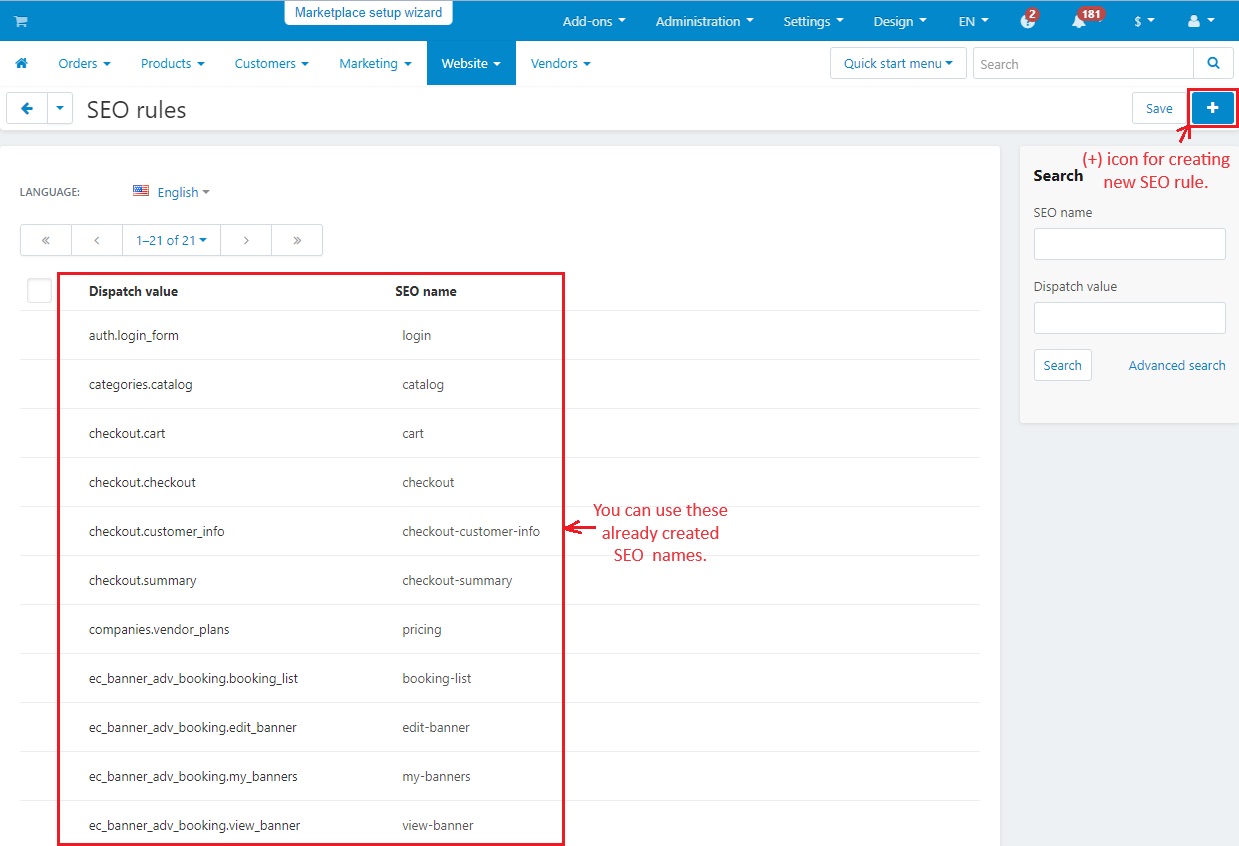Go to the next page
The height and width of the screenshot is (846, 1239).
pos(246,240)
